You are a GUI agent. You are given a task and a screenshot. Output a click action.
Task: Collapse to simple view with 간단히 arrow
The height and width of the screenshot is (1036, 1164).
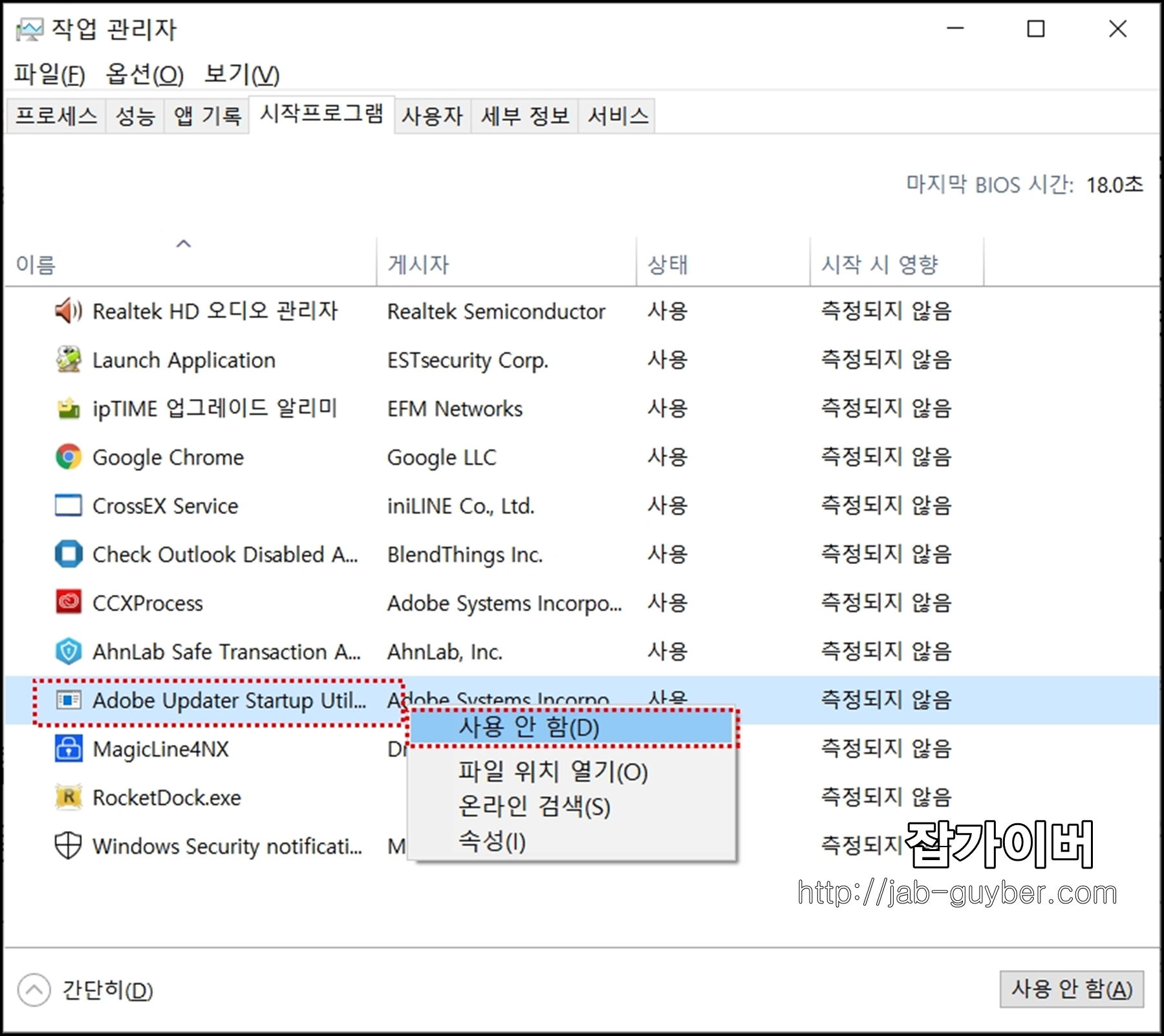[x=34, y=990]
